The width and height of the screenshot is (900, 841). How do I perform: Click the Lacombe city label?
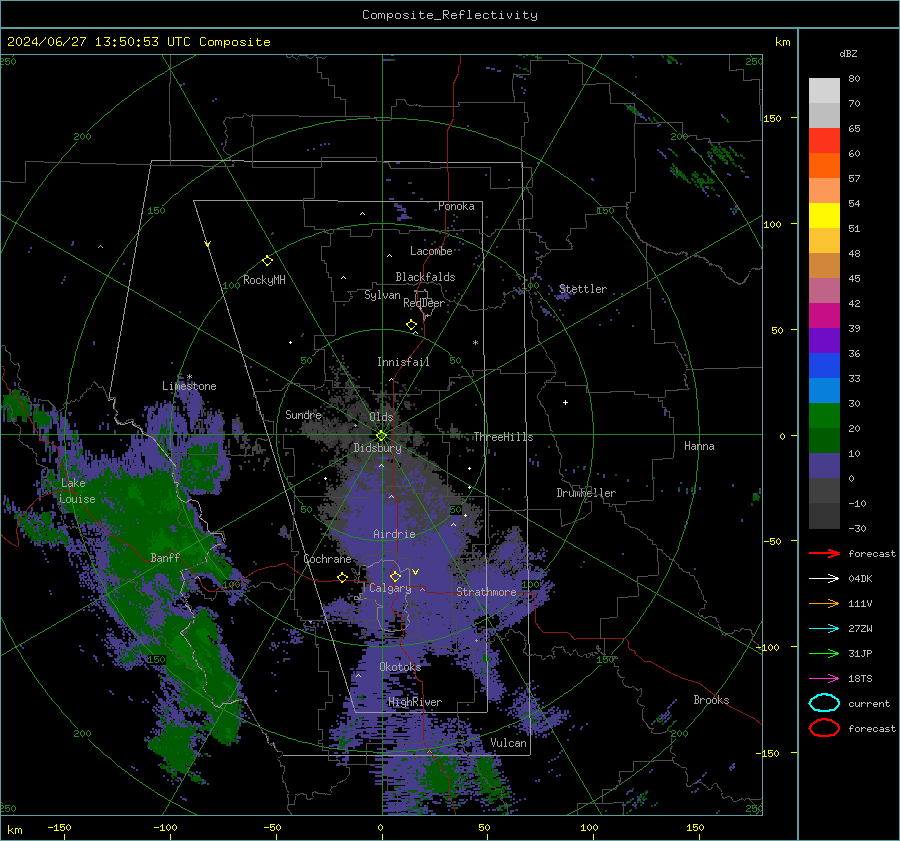click(431, 251)
